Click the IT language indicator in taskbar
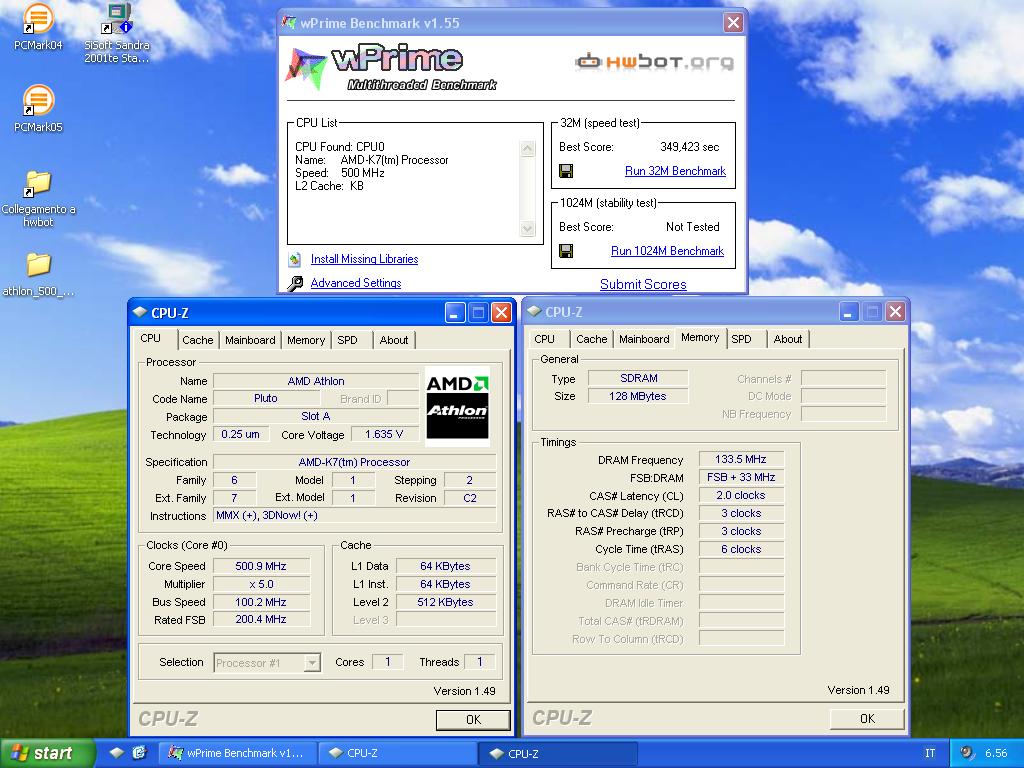Viewport: 1024px width, 768px height. click(x=930, y=753)
